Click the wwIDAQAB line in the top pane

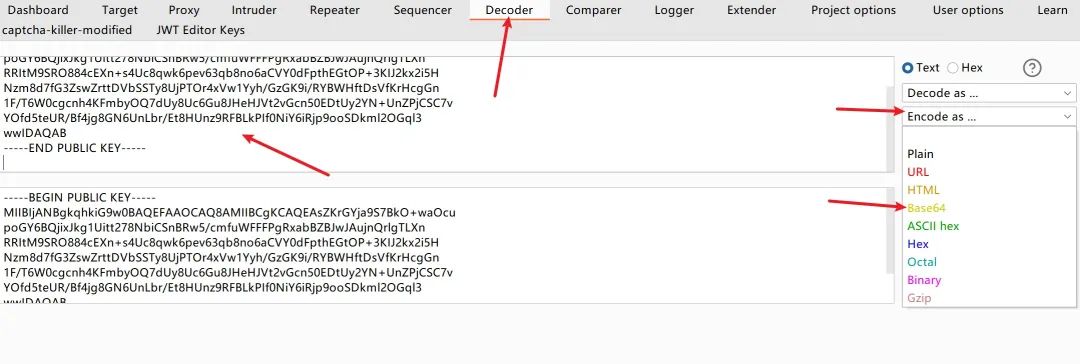[x=35, y=133]
